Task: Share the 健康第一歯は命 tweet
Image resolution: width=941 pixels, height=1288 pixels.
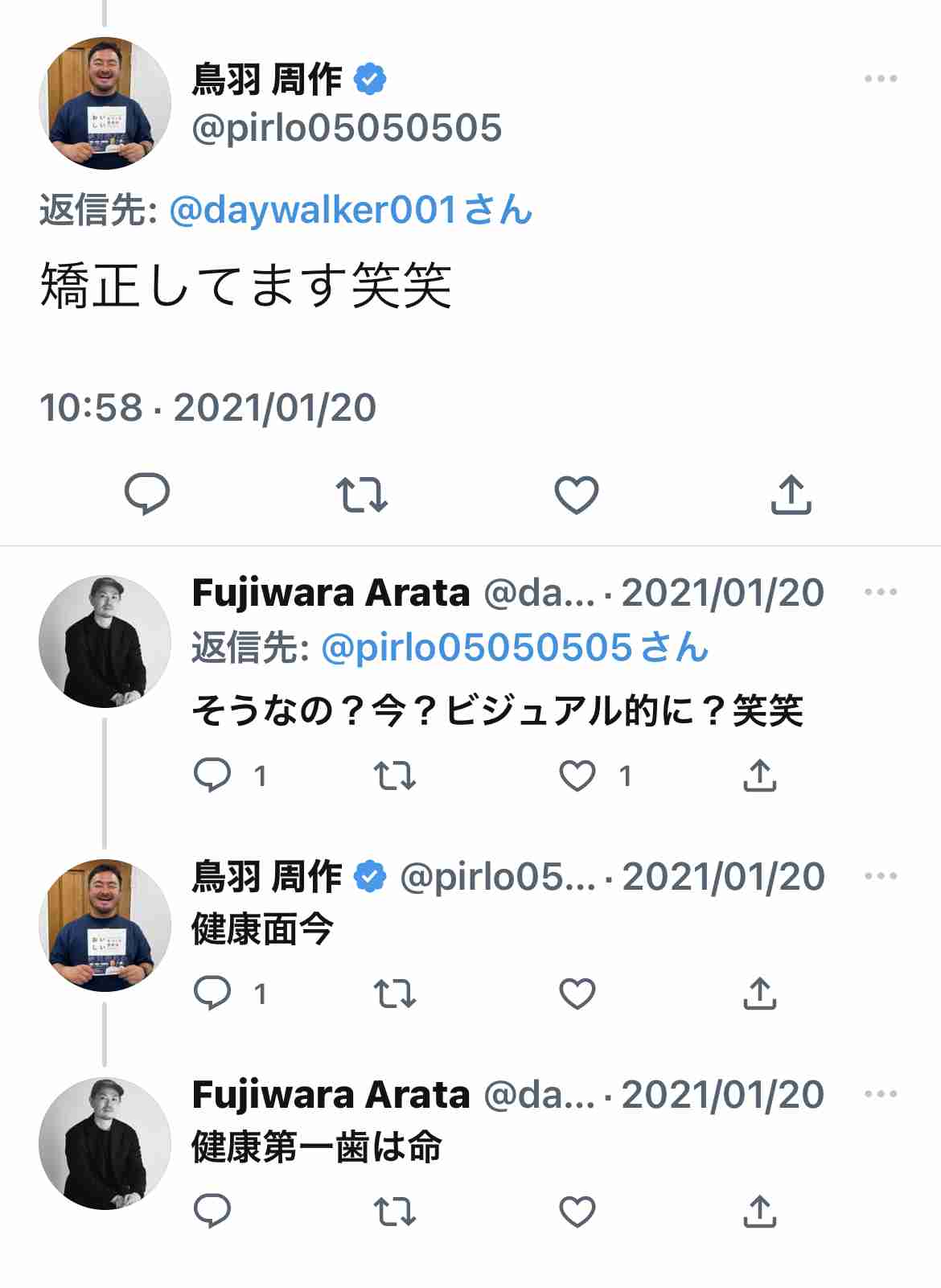Action: coord(759,1212)
